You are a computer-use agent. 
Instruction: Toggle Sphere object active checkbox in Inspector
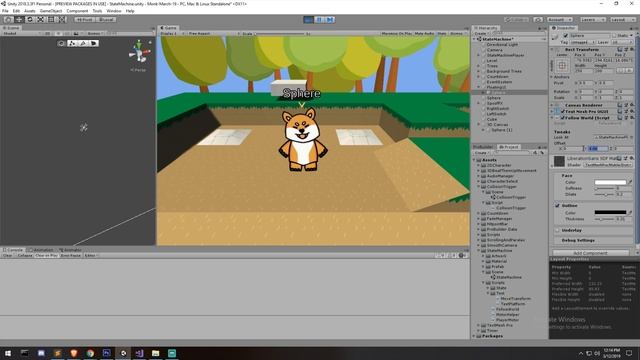[x=565, y=36]
